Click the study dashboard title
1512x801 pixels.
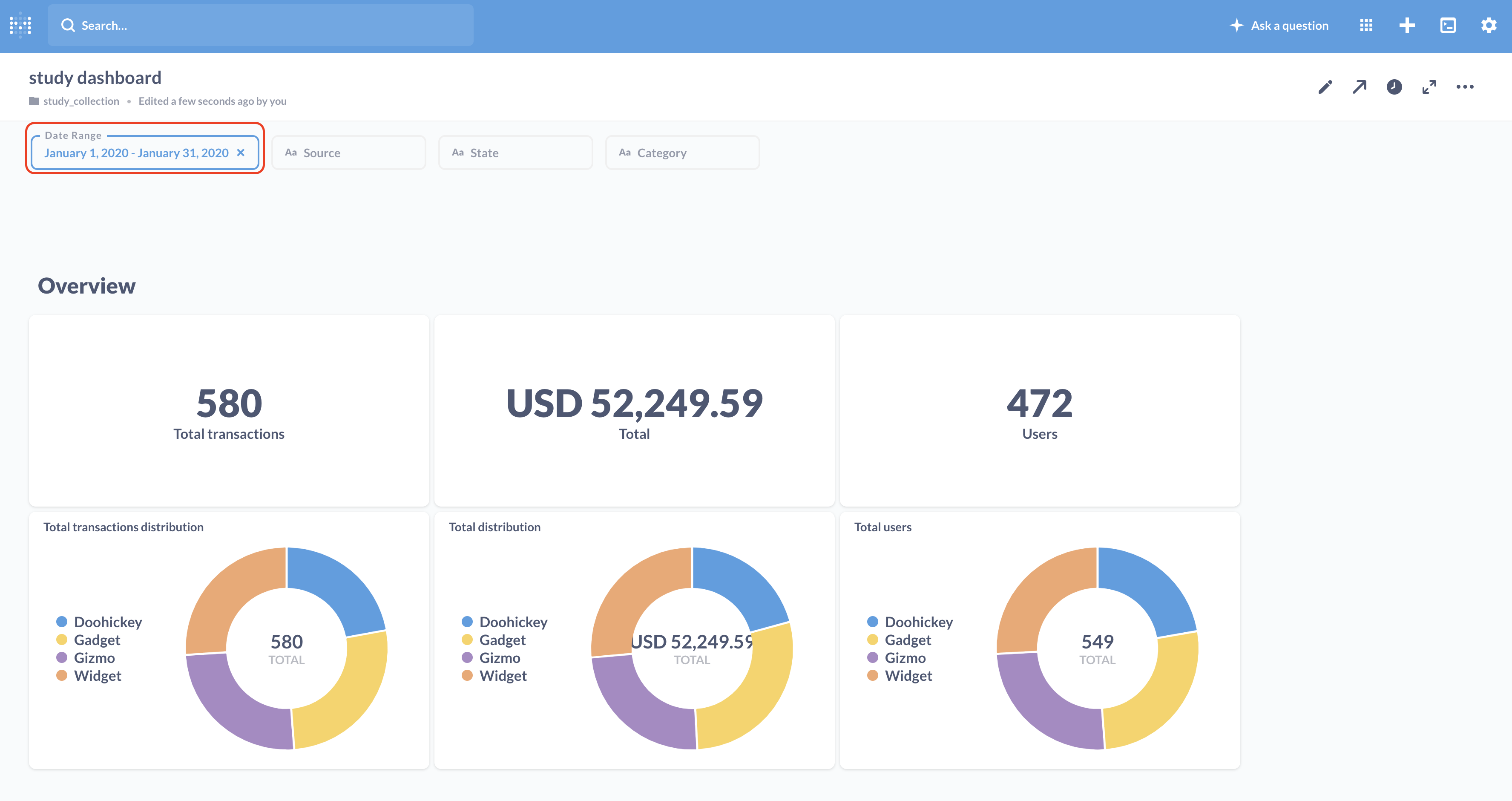[95, 78]
